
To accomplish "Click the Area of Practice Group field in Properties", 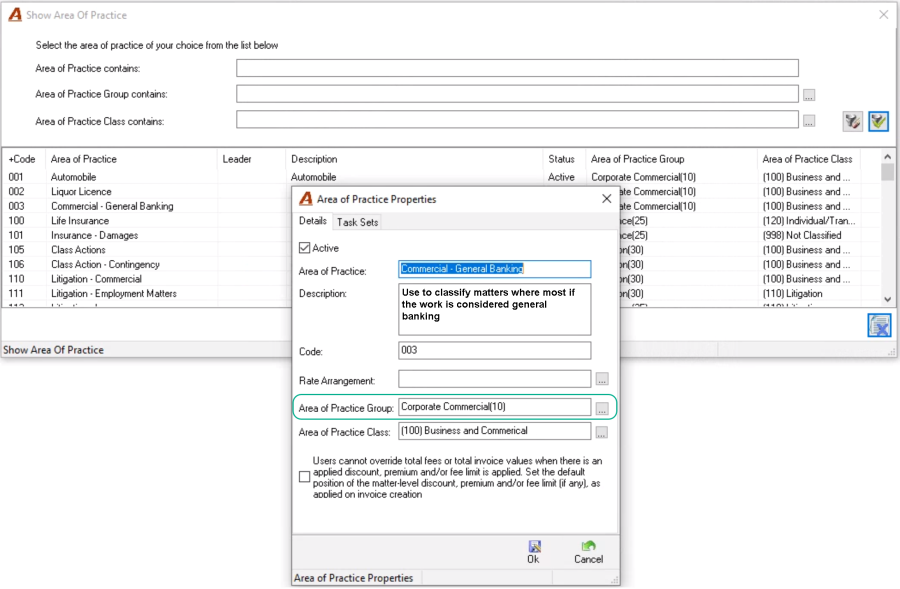I will 494,407.
